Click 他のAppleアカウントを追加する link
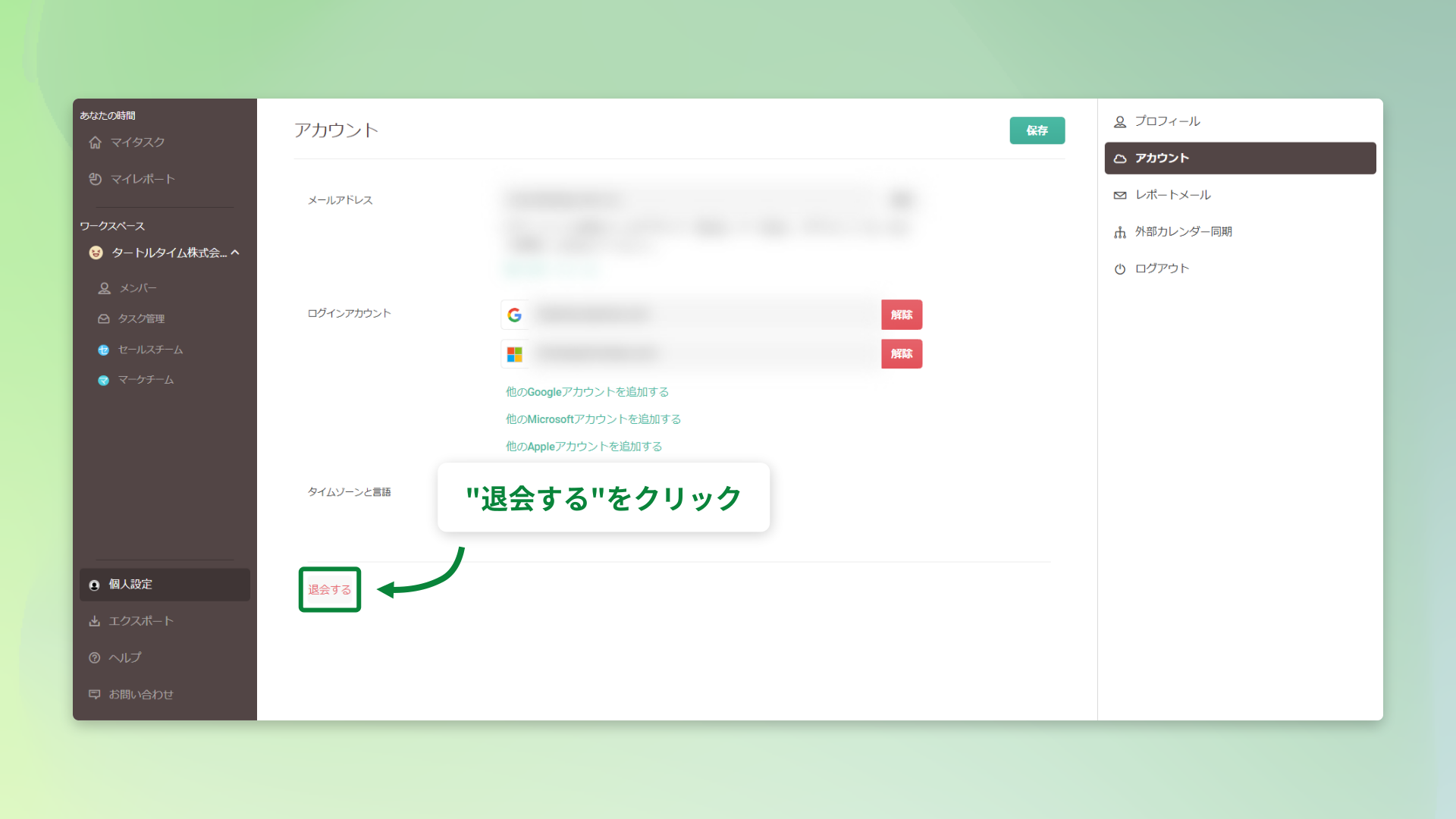 click(584, 446)
